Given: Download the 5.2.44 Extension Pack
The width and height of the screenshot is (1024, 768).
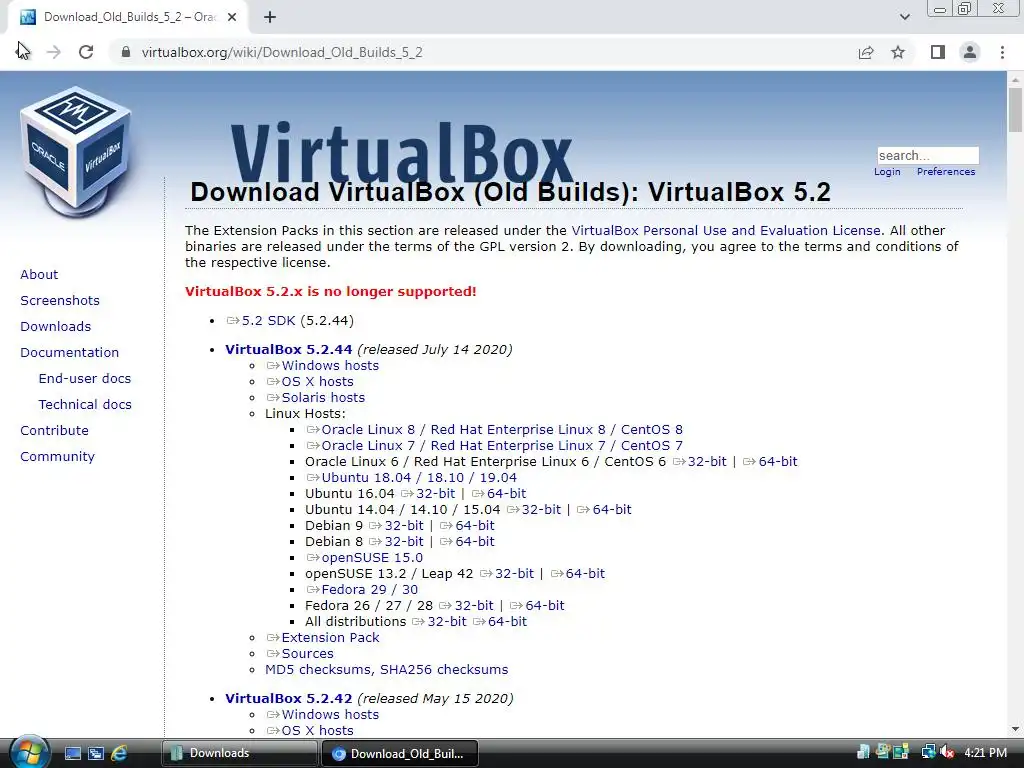Looking at the screenshot, I should click(x=330, y=637).
